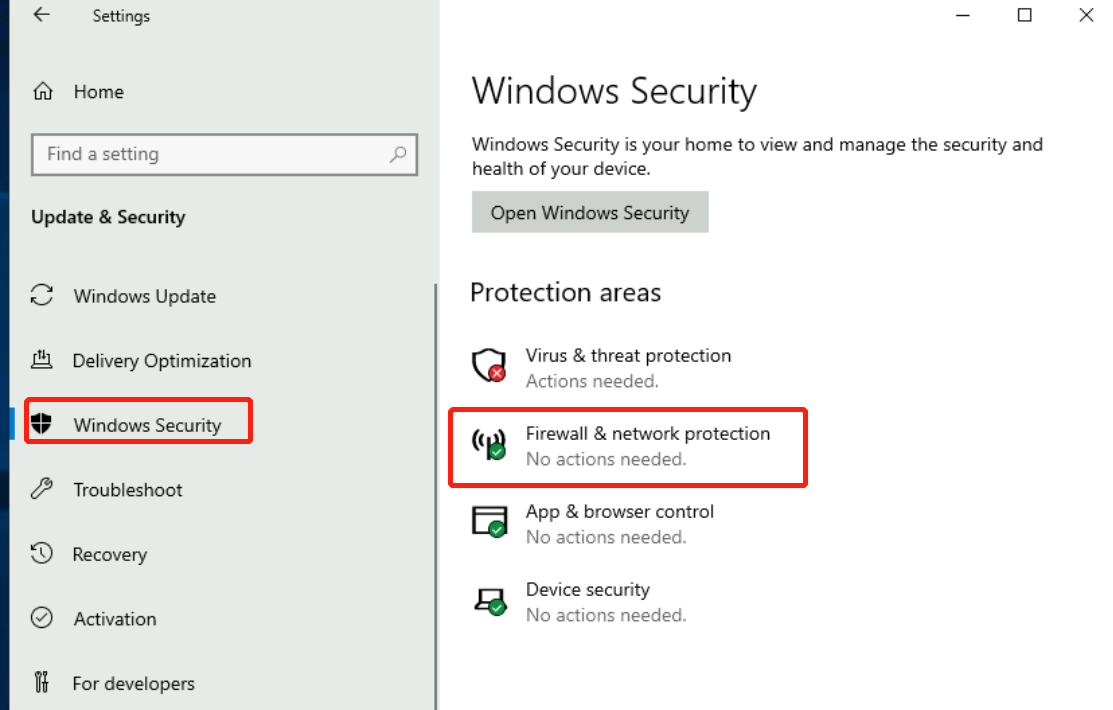Click the Windows Security shield icon
Image resolution: width=1113 pixels, height=710 pixels.
point(41,424)
